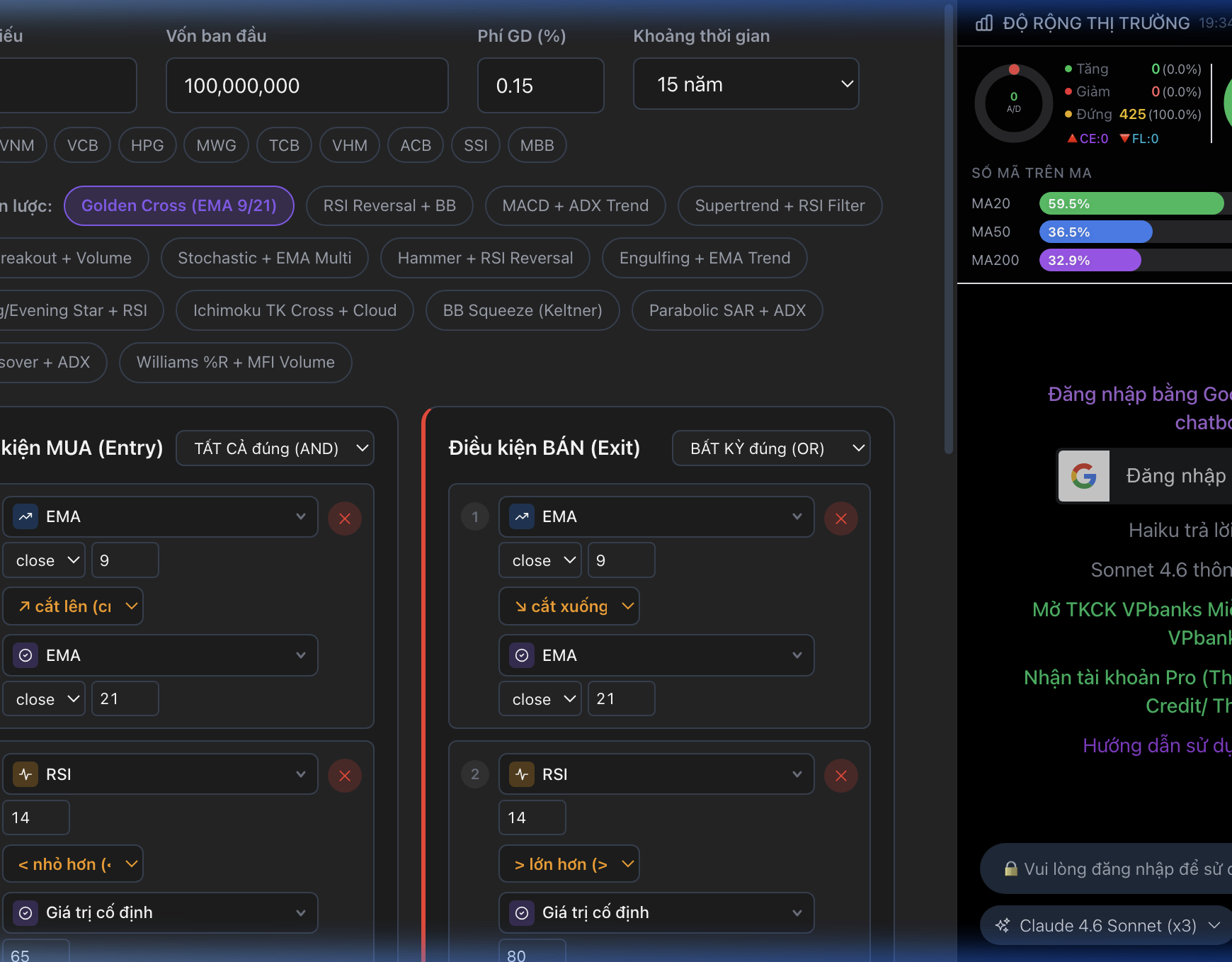
Task: Click the Google logo icon
Action: tap(1084, 476)
